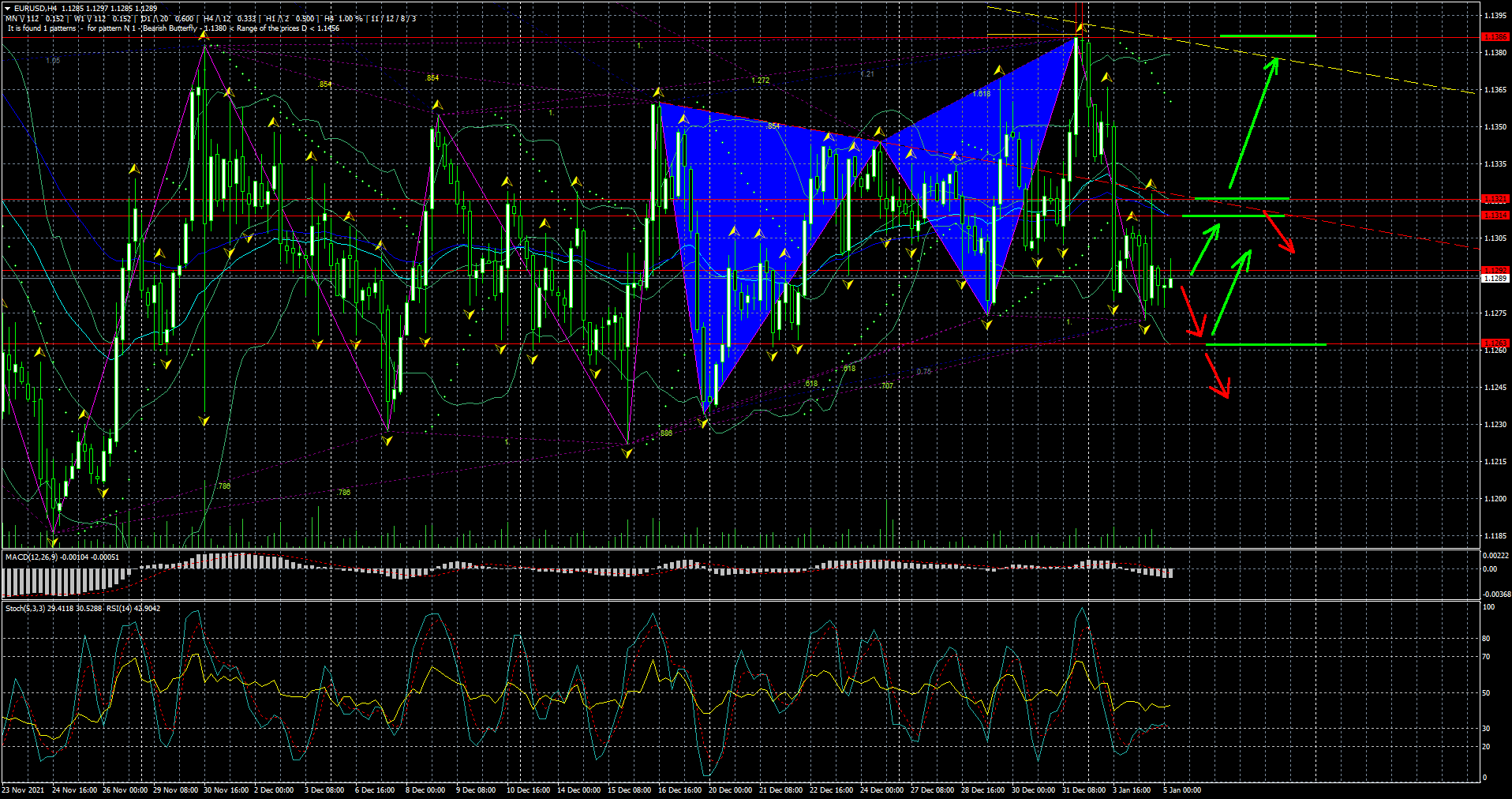The height and width of the screenshot is (799, 1512).
Task: Click the 1.1185 price axis value
Action: point(1495,536)
